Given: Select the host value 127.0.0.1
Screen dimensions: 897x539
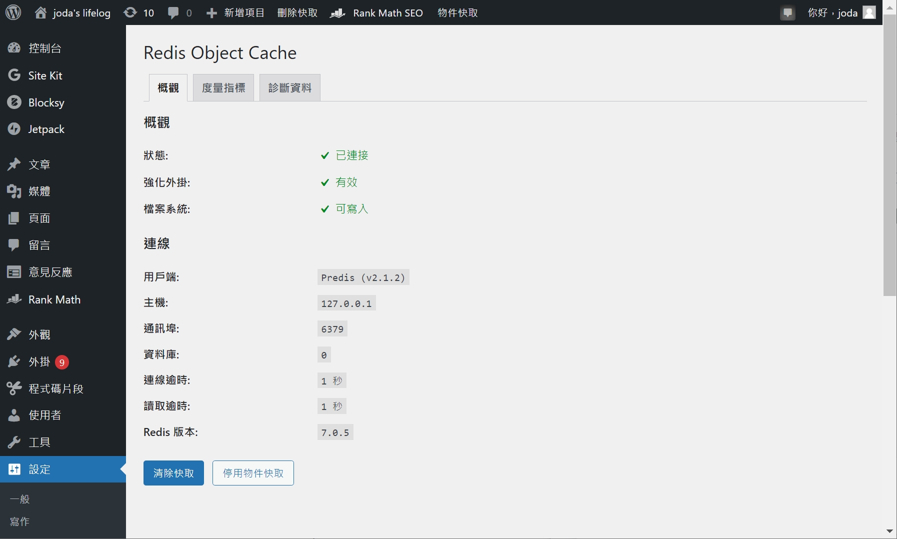Looking at the screenshot, I should point(346,303).
